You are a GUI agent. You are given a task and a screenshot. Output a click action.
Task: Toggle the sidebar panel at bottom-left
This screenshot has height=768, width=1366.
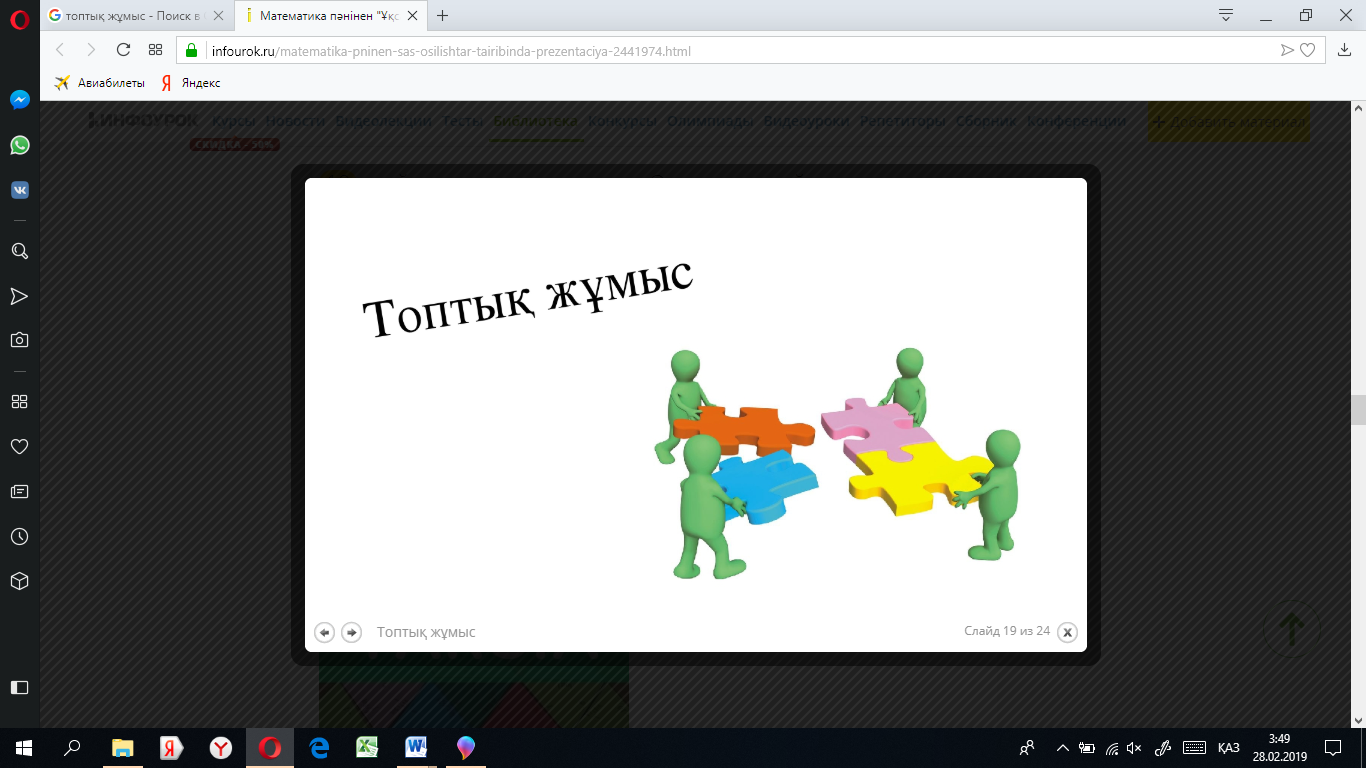[x=19, y=687]
